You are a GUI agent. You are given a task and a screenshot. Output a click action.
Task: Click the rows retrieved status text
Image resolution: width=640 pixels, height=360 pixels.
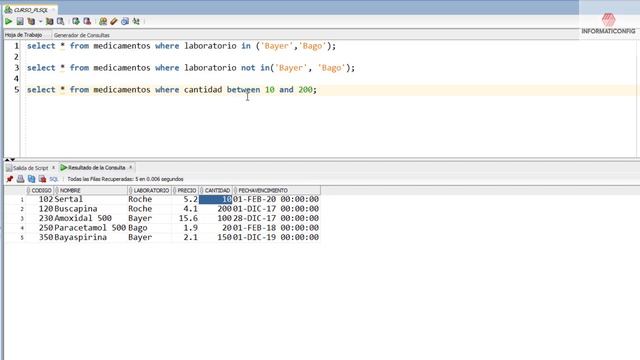(125, 179)
